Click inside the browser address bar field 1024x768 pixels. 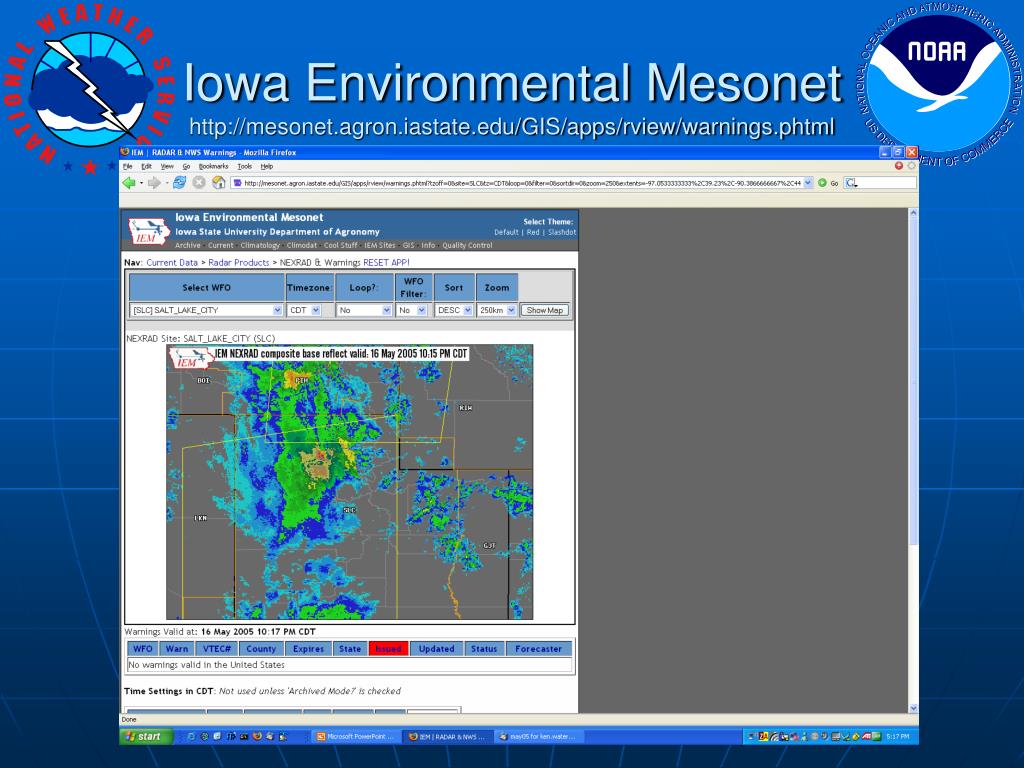(x=522, y=184)
